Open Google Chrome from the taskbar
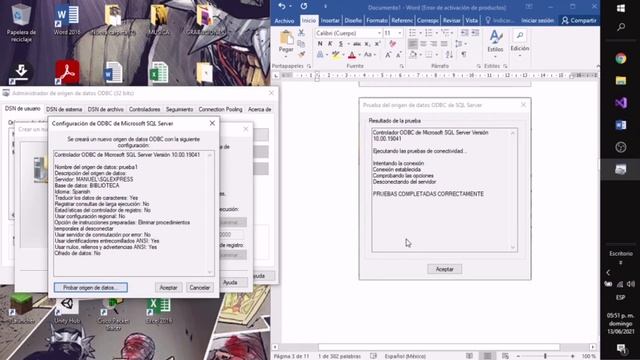 click(x=621, y=59)
